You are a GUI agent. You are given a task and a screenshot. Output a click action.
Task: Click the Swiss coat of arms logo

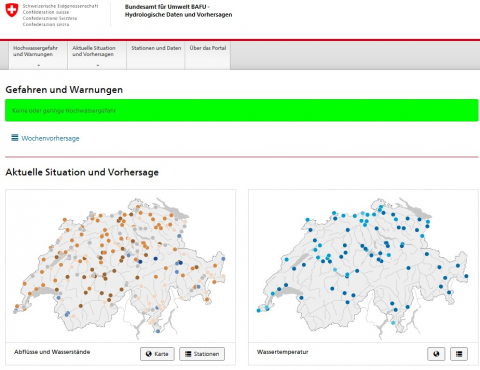coord(12,10)
